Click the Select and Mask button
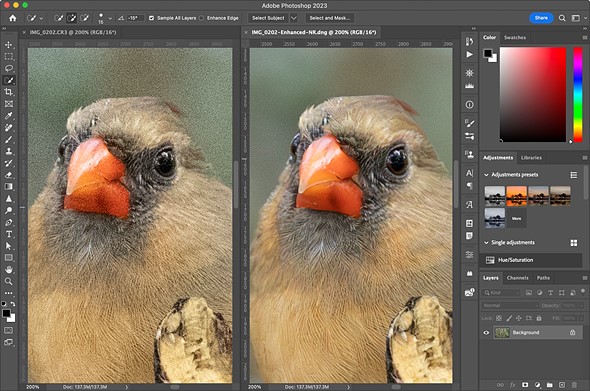Viewport: 590px width, 391px height. point(329,18)
